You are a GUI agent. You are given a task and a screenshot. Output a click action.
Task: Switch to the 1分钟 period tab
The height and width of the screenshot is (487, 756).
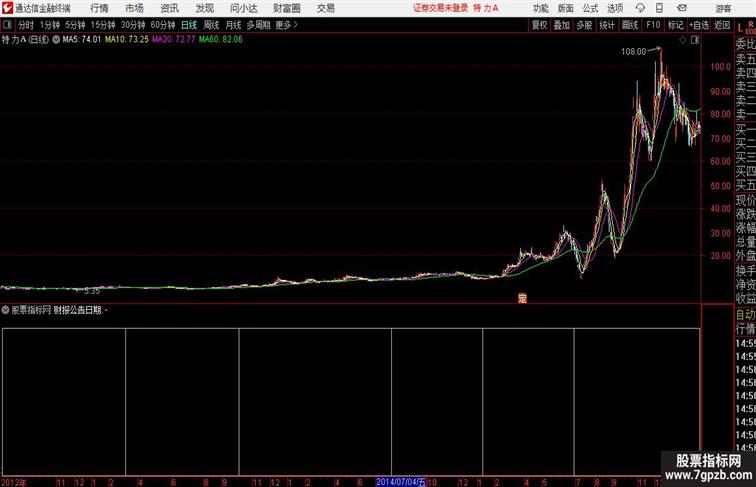pos(50,25)
